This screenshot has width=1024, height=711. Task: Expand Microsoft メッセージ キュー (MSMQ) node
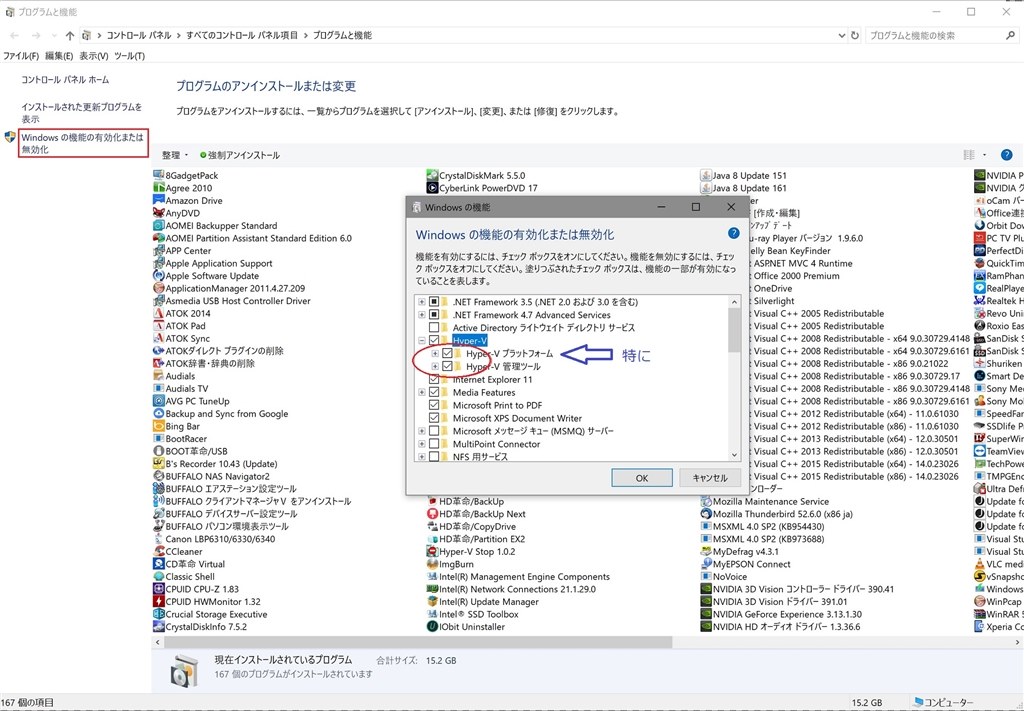pos(422,431)
